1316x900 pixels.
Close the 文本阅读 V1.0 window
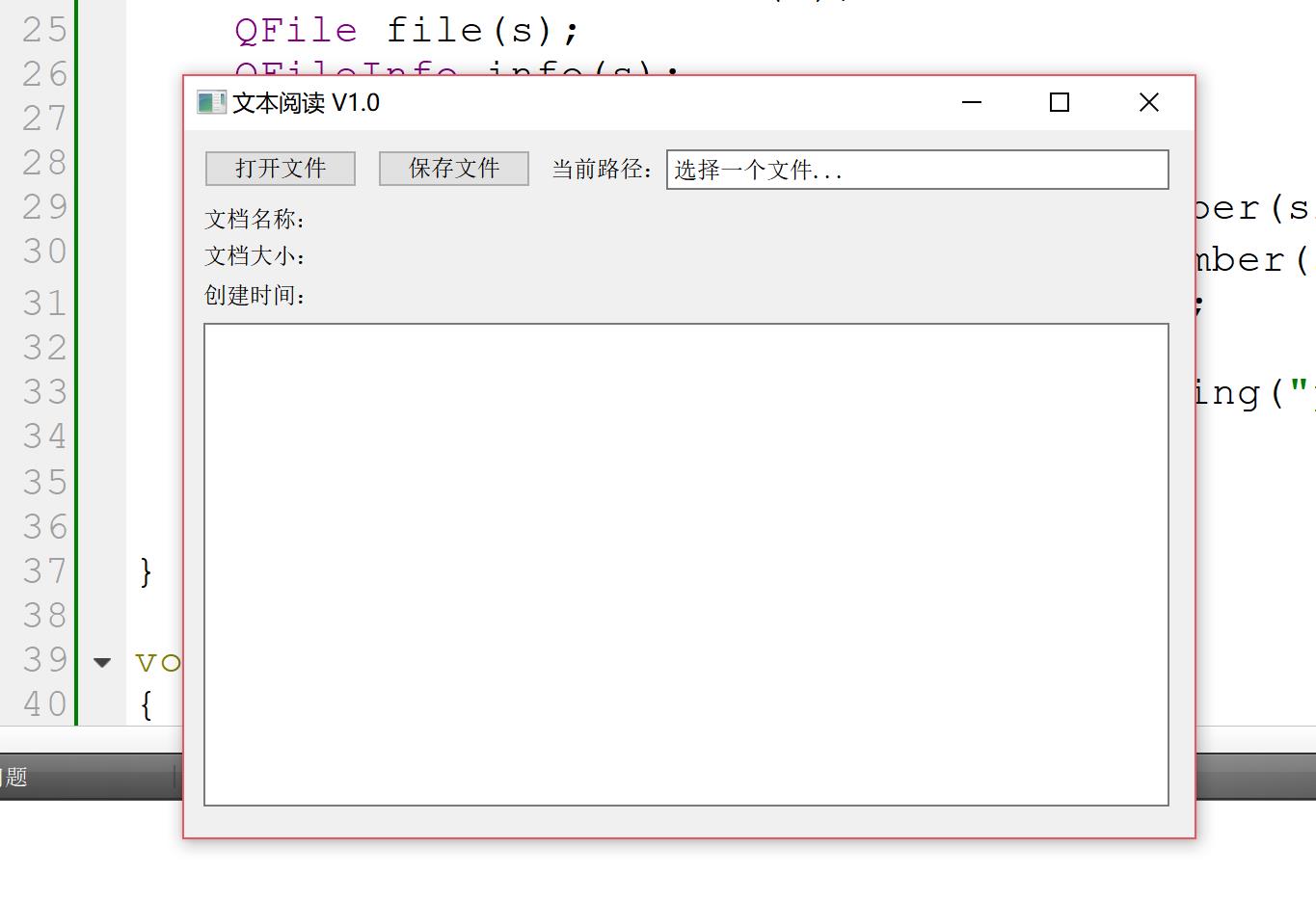(1148, 102)
